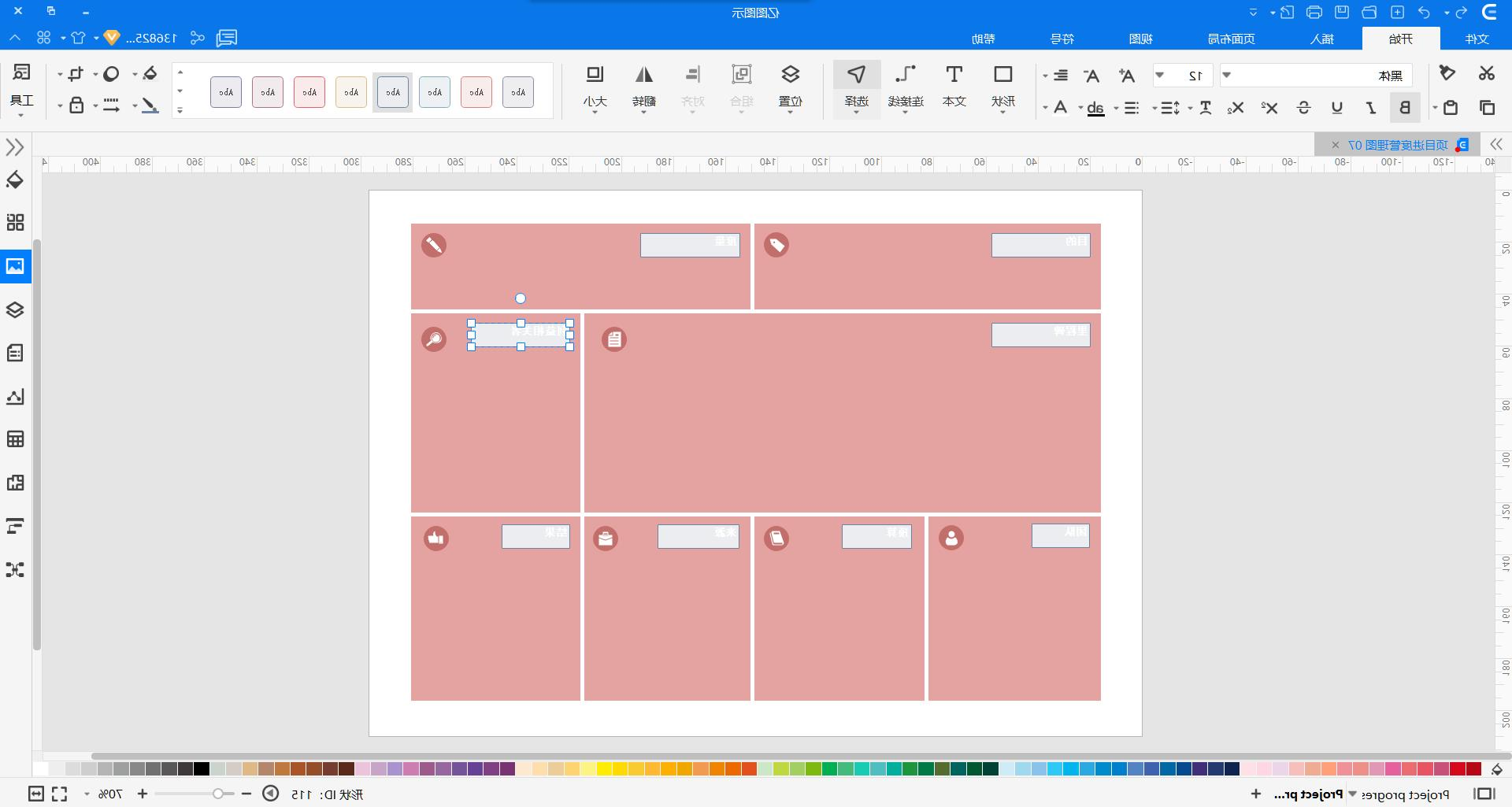Click the 136825 account name
Screen dimensions: 1512x807
point(151,38)
